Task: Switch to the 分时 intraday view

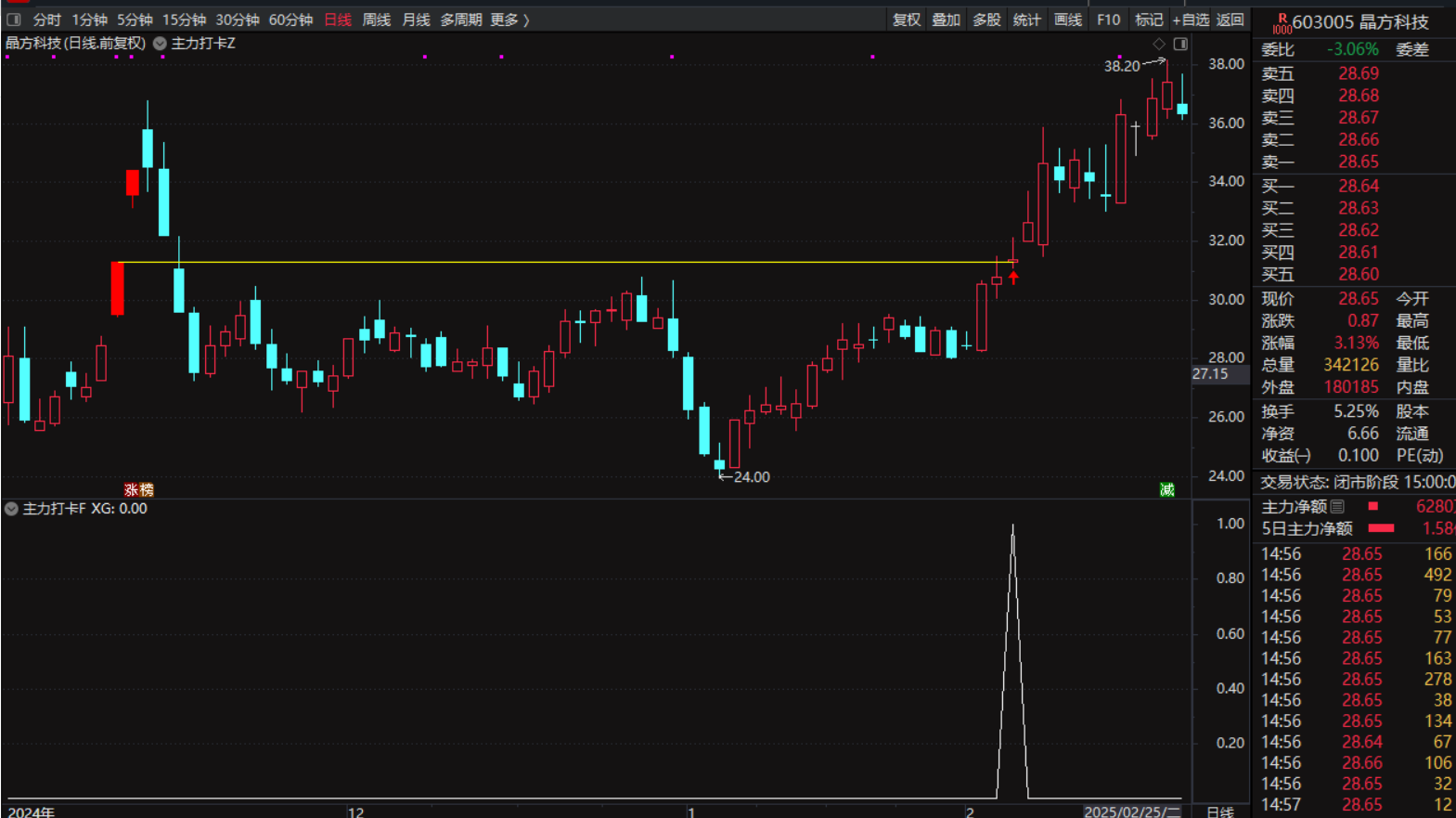Action: tap(46, 19)
